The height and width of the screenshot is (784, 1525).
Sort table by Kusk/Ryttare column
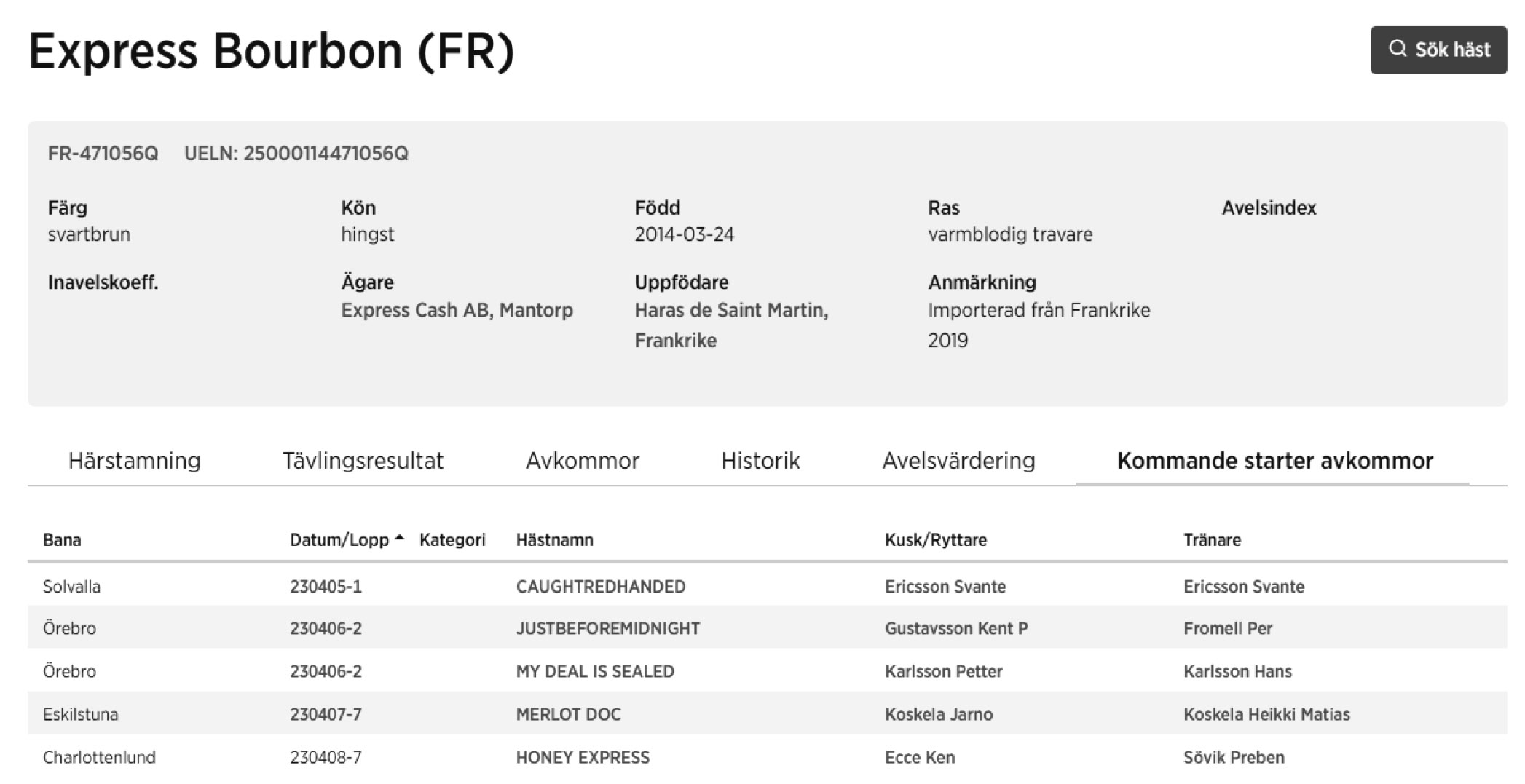pyautogui.click(x=936, y=539)
